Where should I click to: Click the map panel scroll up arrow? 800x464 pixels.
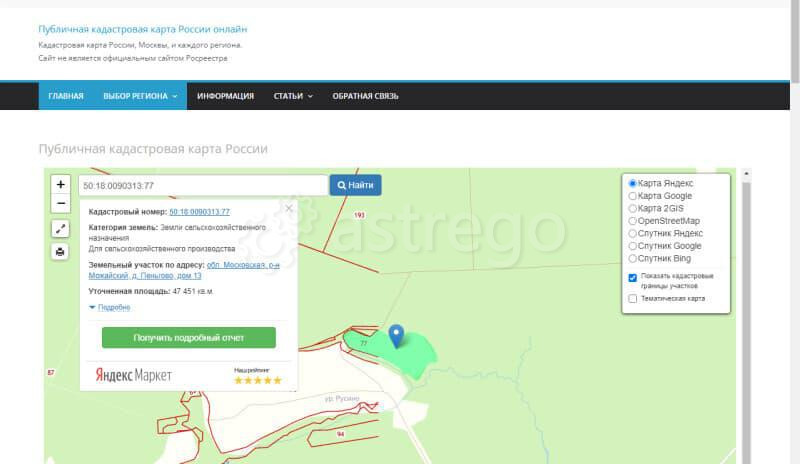[746, 174]
